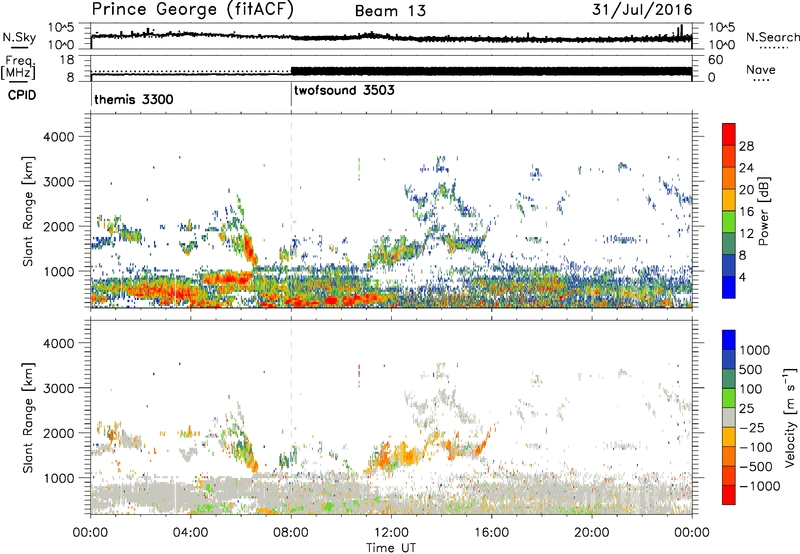Select the '-1000' tick on Velocity color bar
Image resolution: width=800 pixels, height=554 pixels.
point(760,486)
